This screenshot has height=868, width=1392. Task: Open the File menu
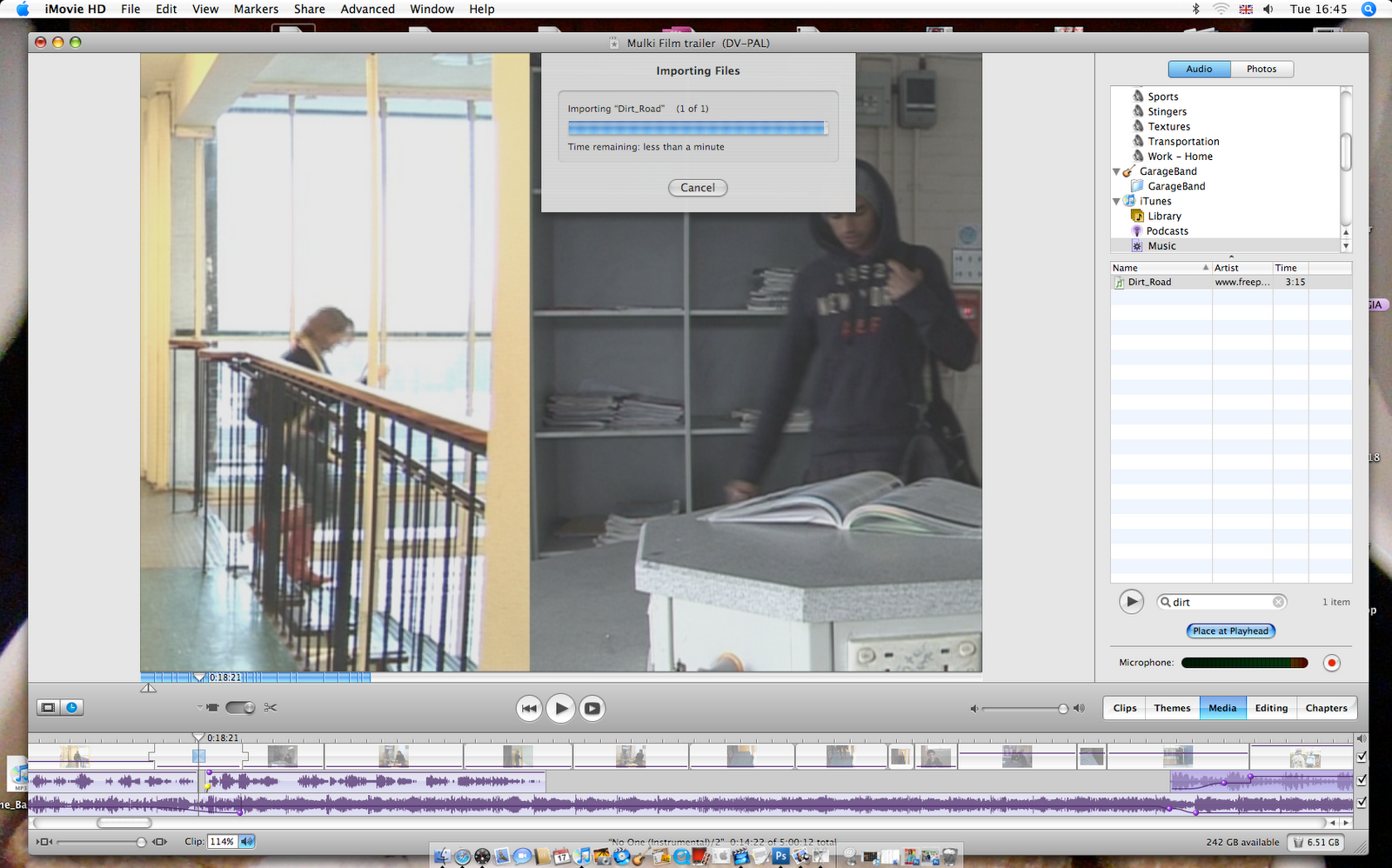(130, 9)
